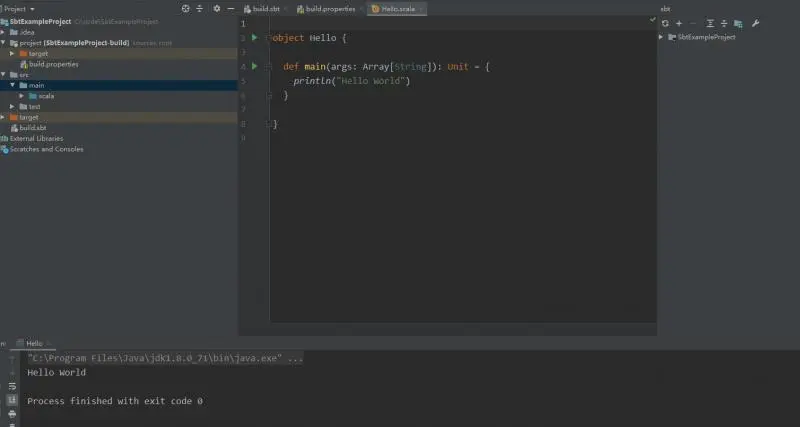Open the Project panel gear settings
Viewport: 800px width, 427px height.
(x=217, y=9)
